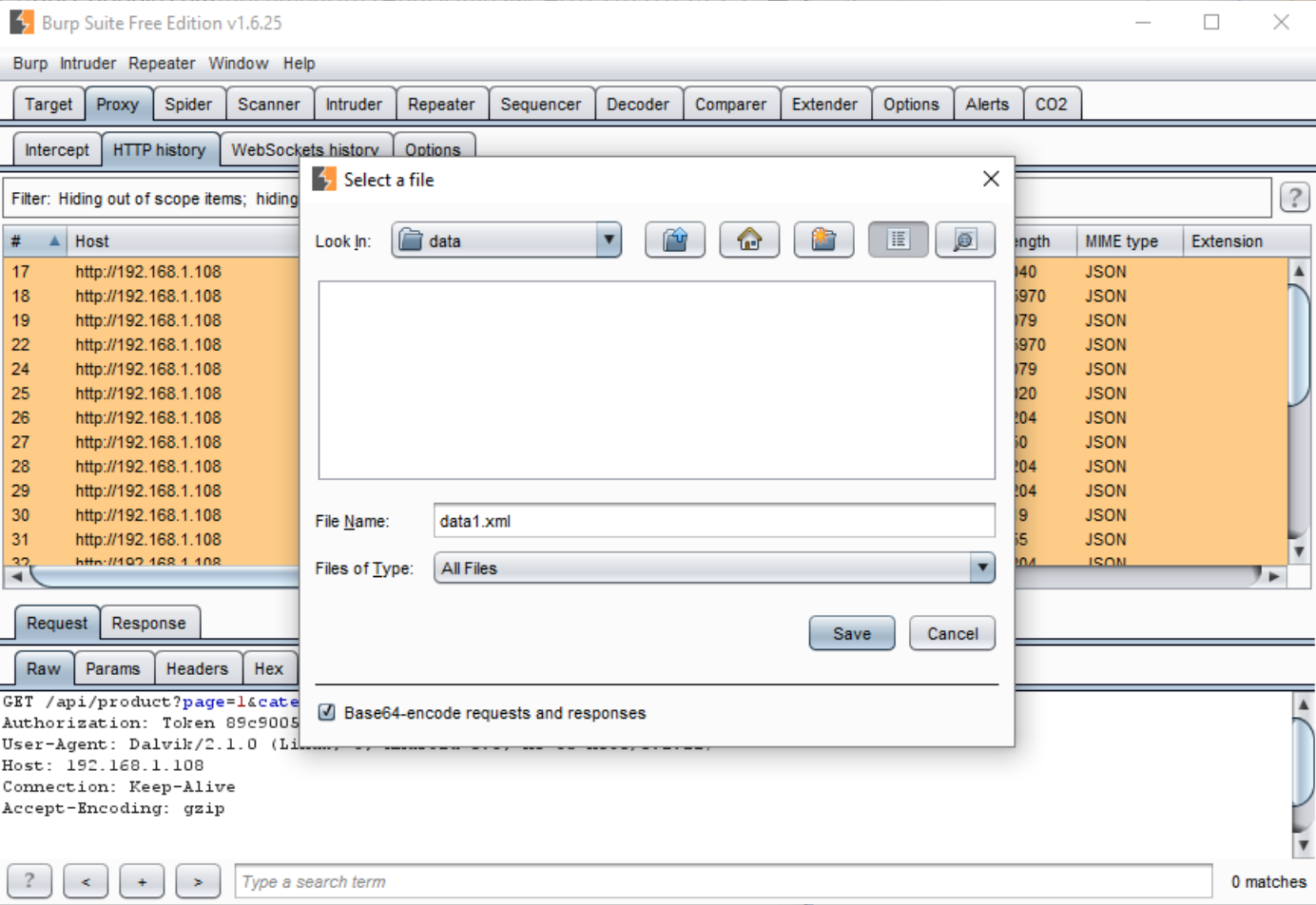The height and width of the screenshot is (905, 1316).
Task: Click the Cancel button
Action: point(952,633)
